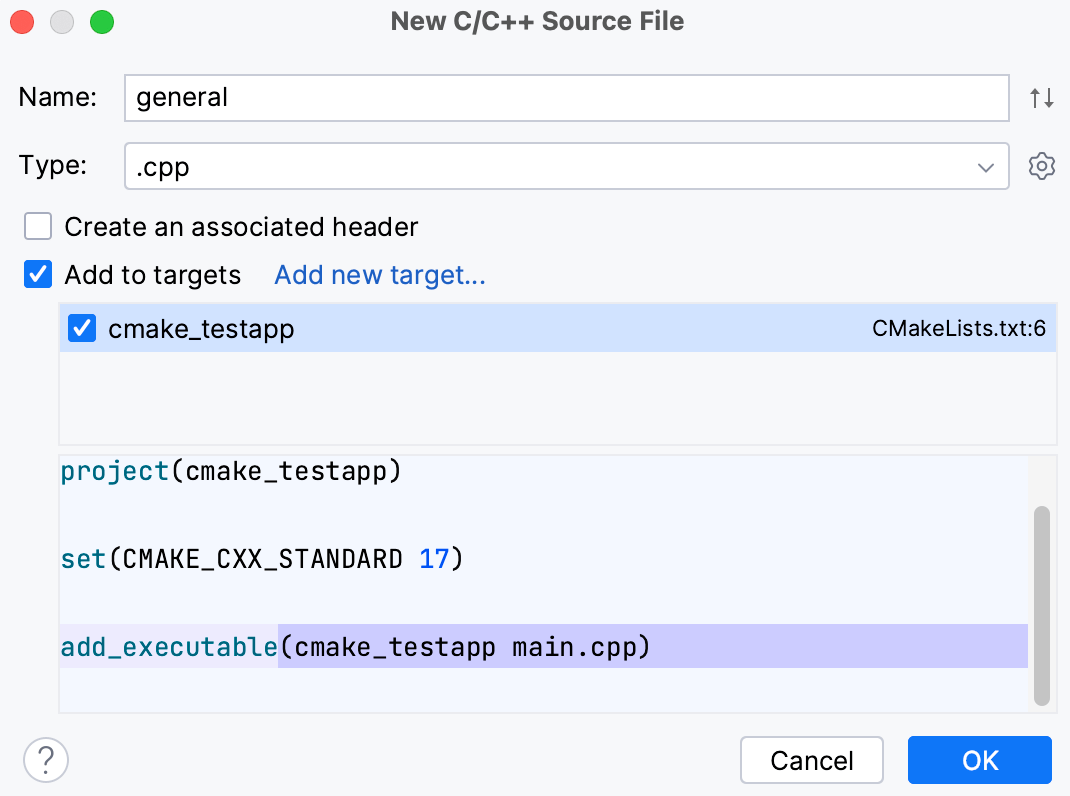Screen dimensions: 1070x796
Task: Disable the Add to targets checkbox
Action: (37, 274)
